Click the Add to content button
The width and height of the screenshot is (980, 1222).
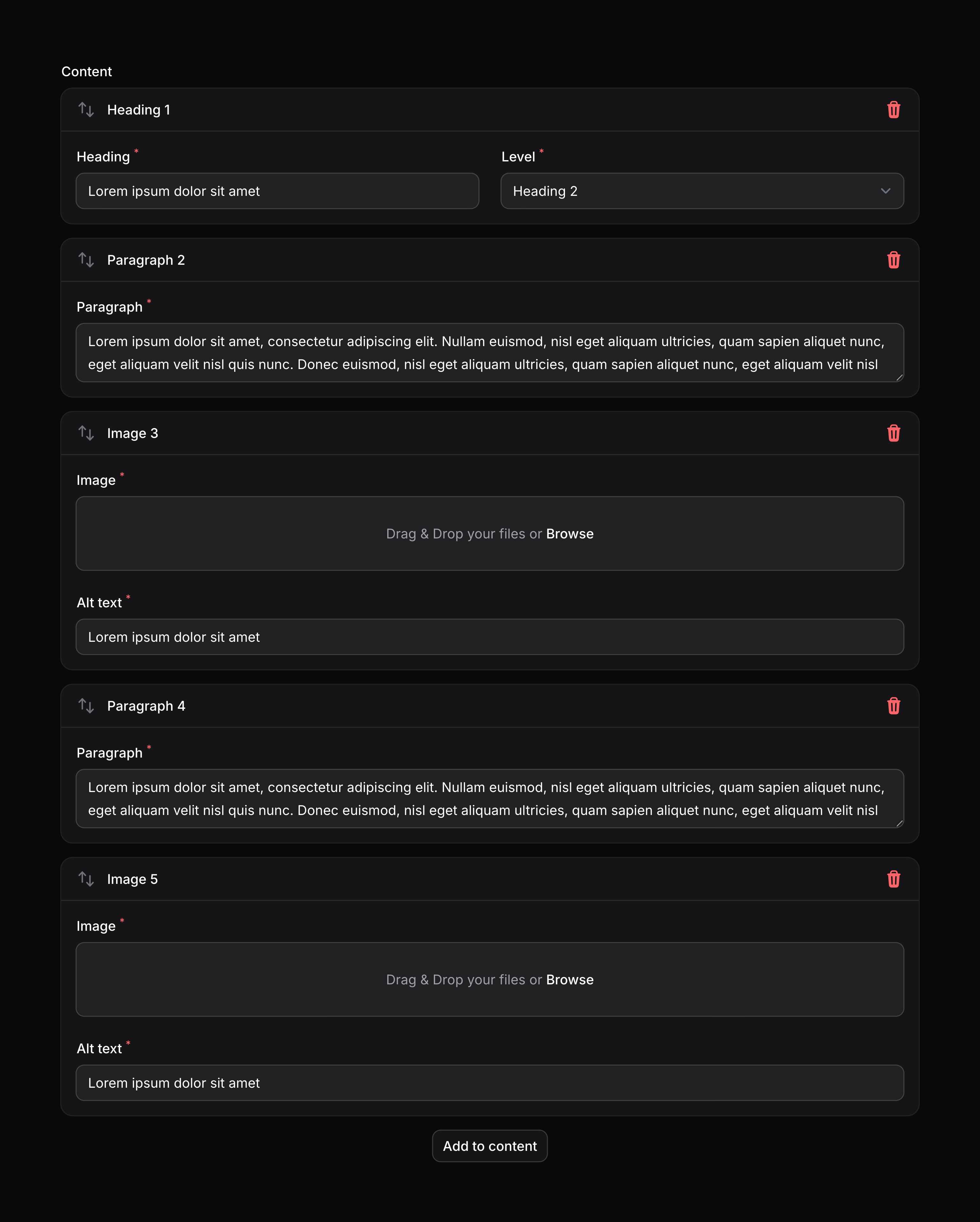coord(490,1146)
